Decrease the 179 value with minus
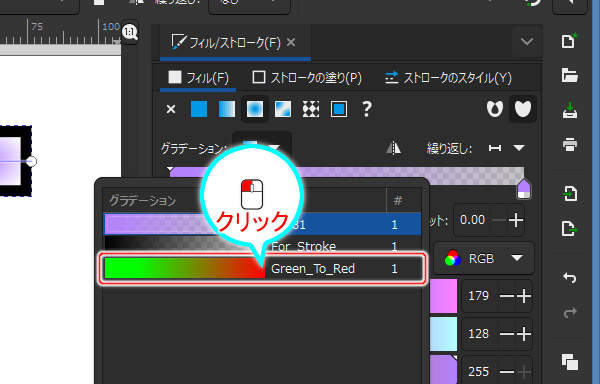600x384 pixels. pyautogui.click(x=507, y=296)
